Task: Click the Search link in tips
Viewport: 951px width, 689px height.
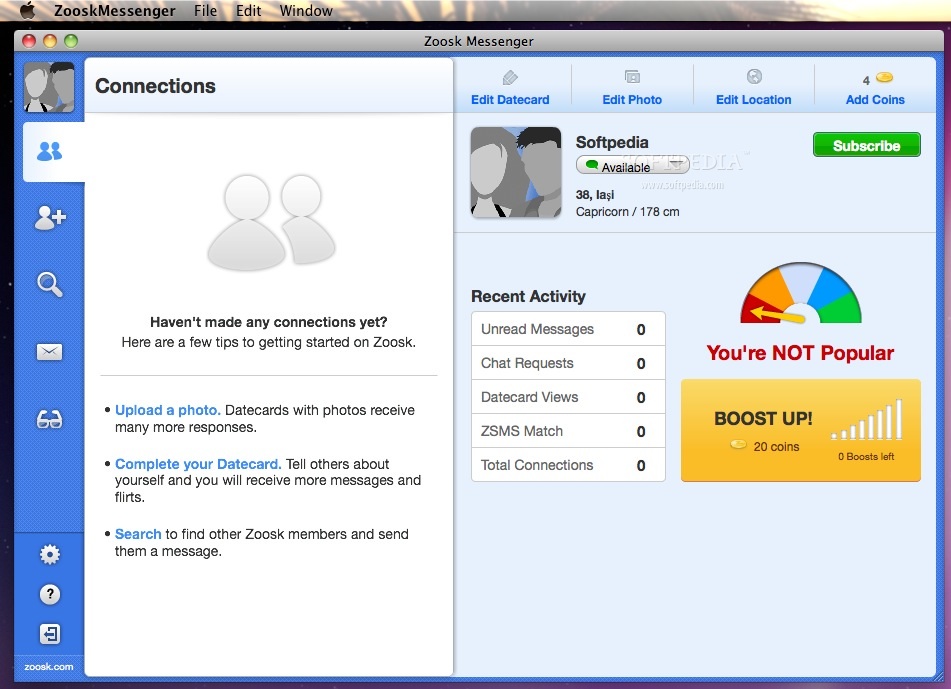Action: (x=138, y=534)
